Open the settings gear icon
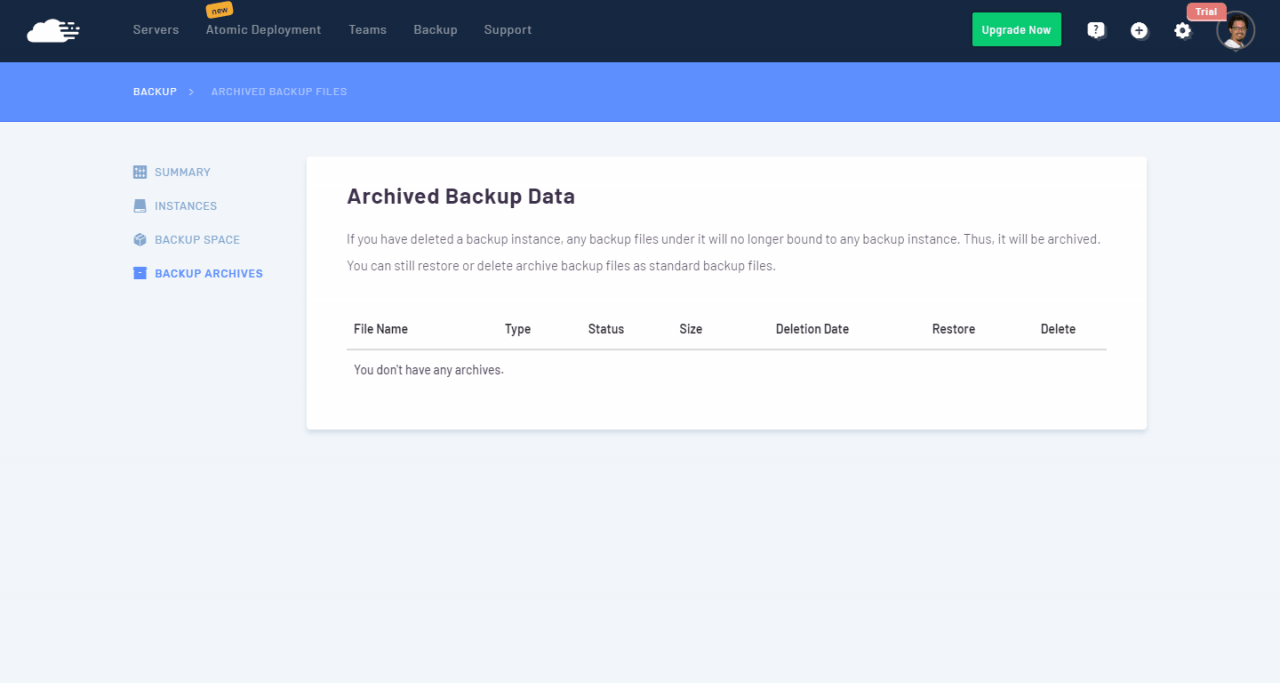1280x683 pixels. pos(1183,31)
